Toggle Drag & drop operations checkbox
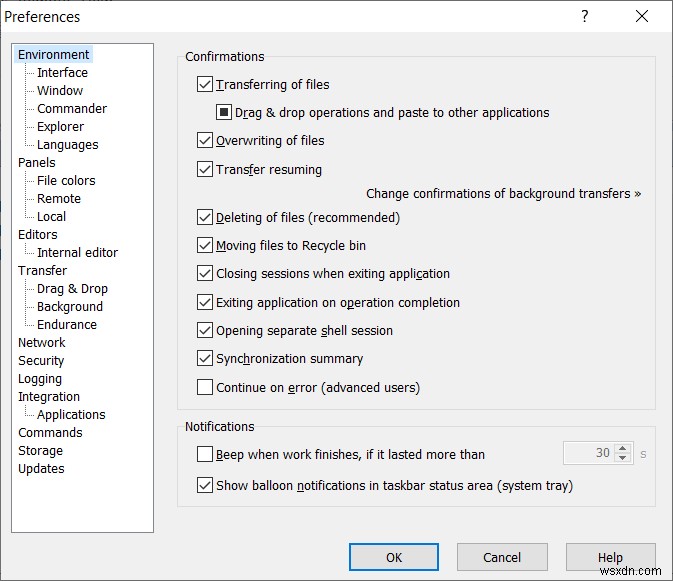 224,112
